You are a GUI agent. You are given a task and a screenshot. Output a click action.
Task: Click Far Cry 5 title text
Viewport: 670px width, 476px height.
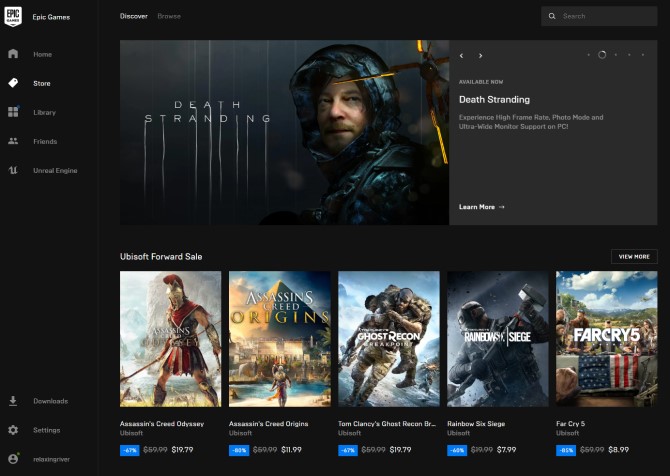[x=570, y=424]
